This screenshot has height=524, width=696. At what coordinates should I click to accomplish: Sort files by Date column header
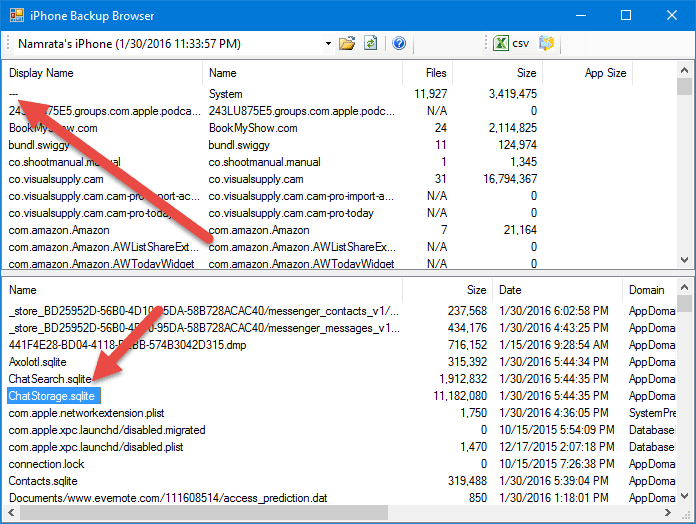[x=557, y=290]
